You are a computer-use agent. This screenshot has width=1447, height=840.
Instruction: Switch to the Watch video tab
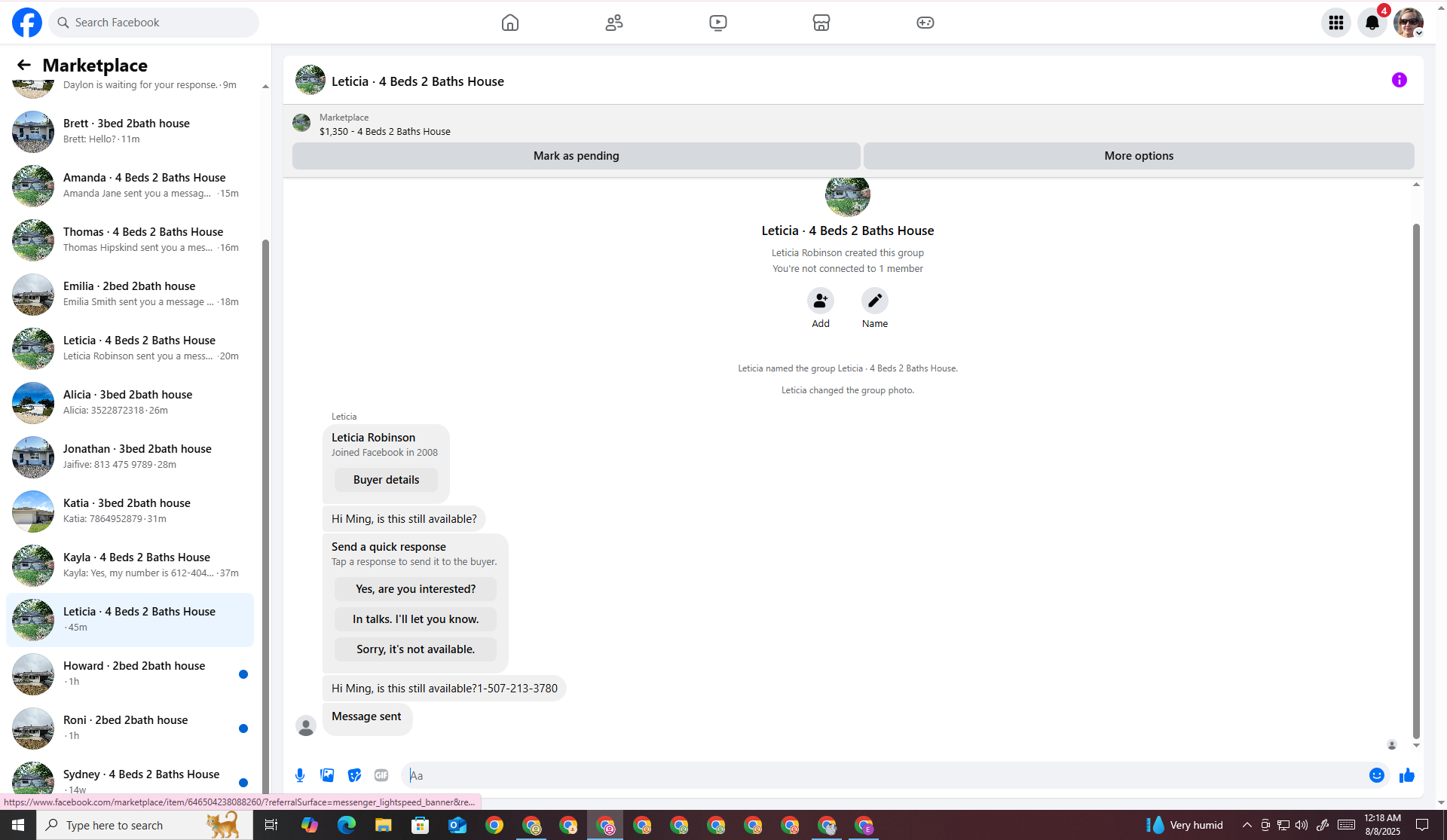tap(717, 23)
